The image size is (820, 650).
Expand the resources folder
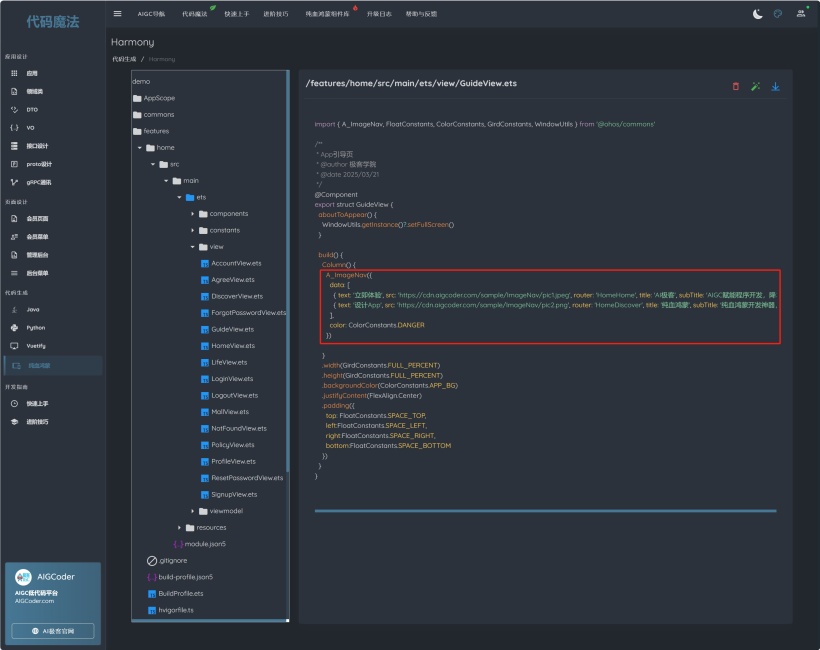180,527
